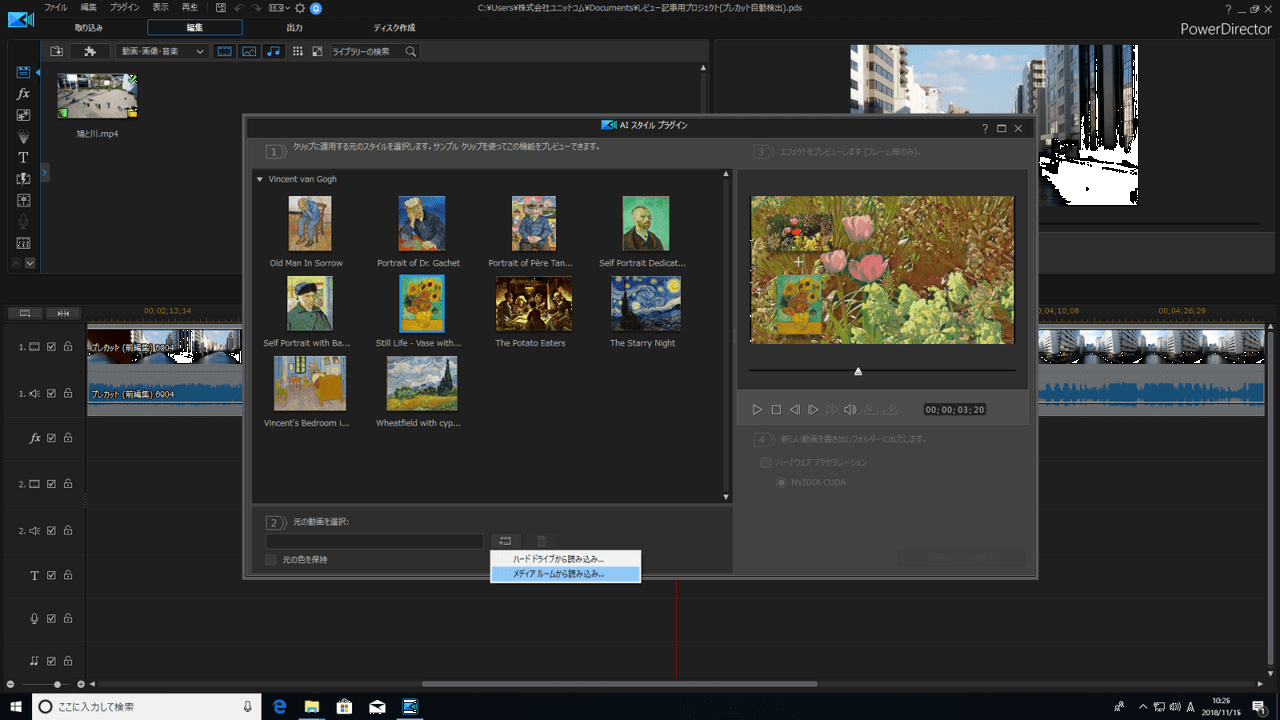Select The Starry Night style thumbnail
This screenshot has height=720, width=1280.
tap(646, 304)
